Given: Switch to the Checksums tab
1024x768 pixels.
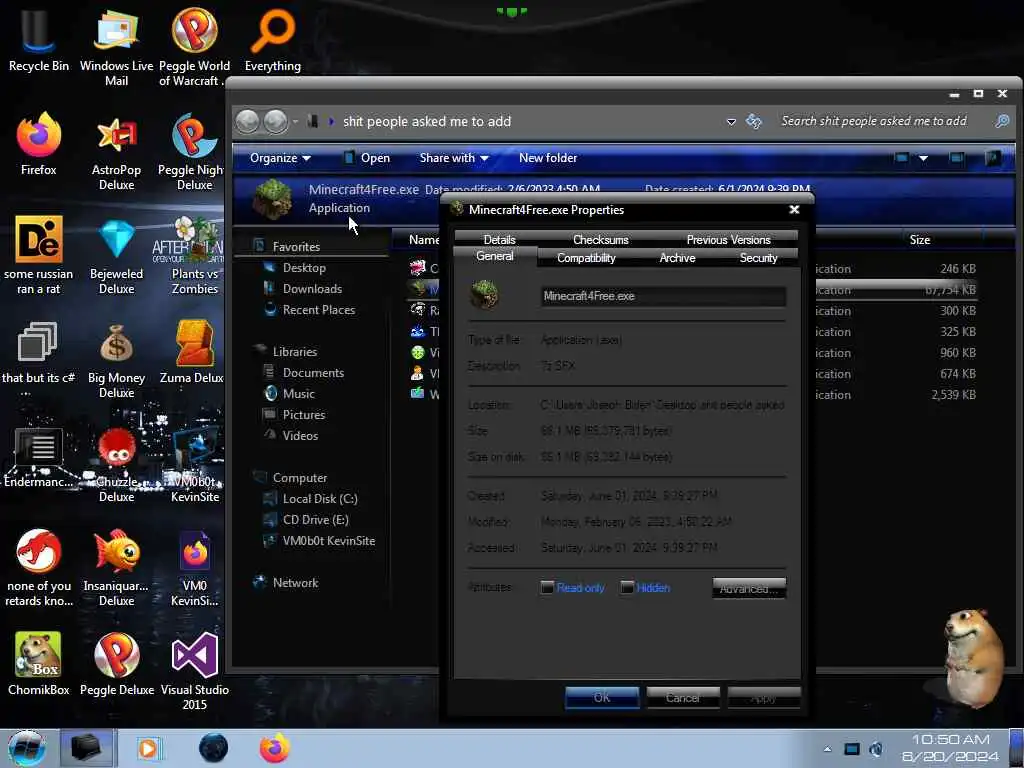Looking at the screenshot, I should 601,240.
